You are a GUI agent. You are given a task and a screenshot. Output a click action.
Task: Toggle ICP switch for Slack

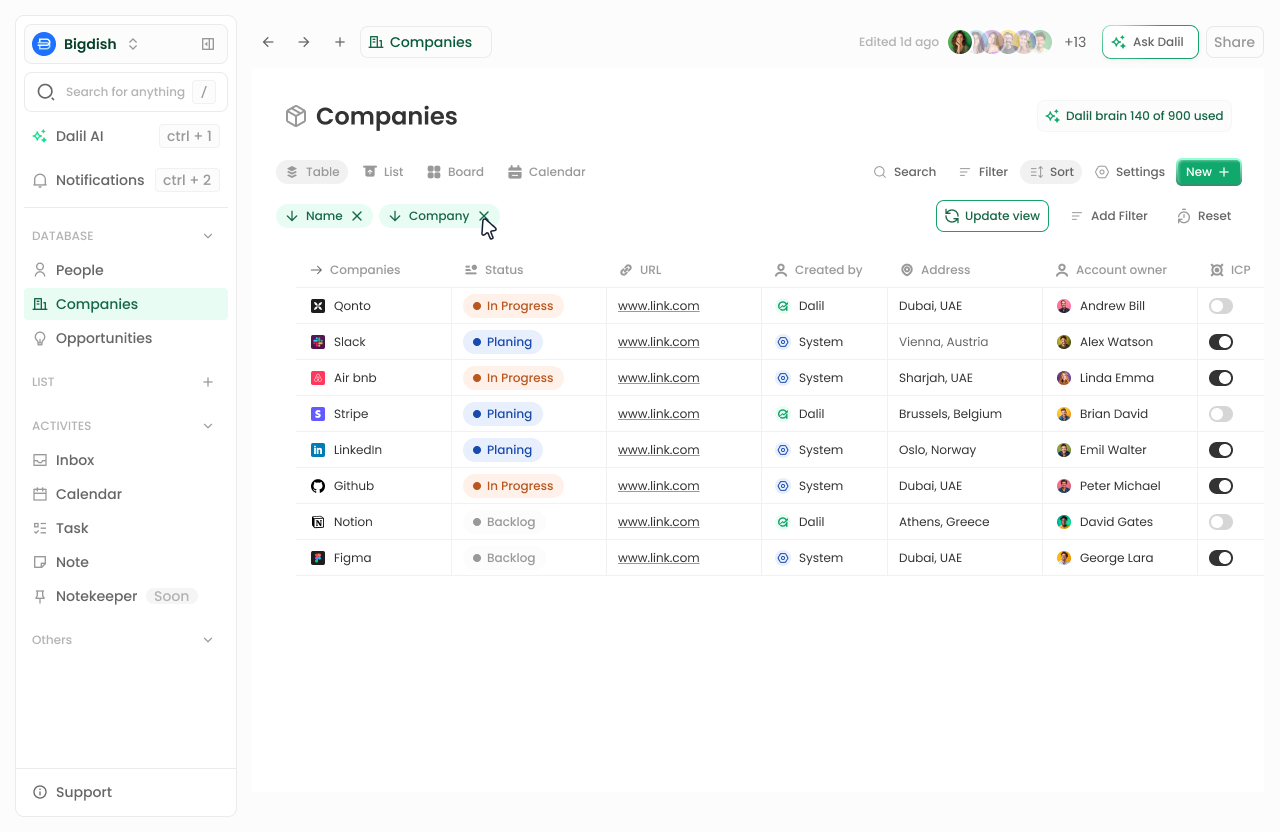click(1221, 342)
